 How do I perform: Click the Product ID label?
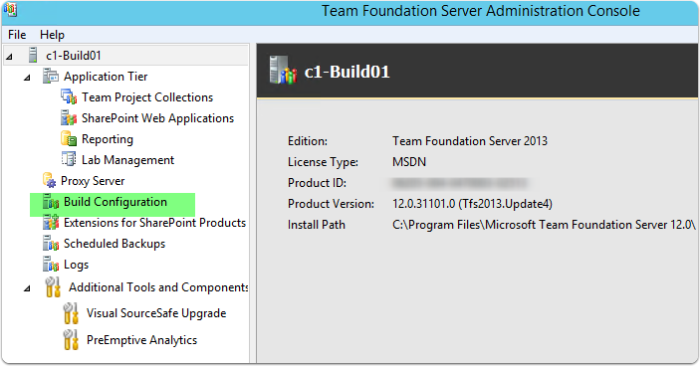317,183
